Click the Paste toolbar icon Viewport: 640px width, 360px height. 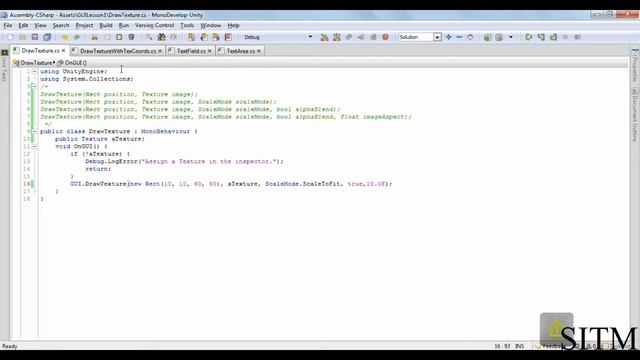[119, 37]
